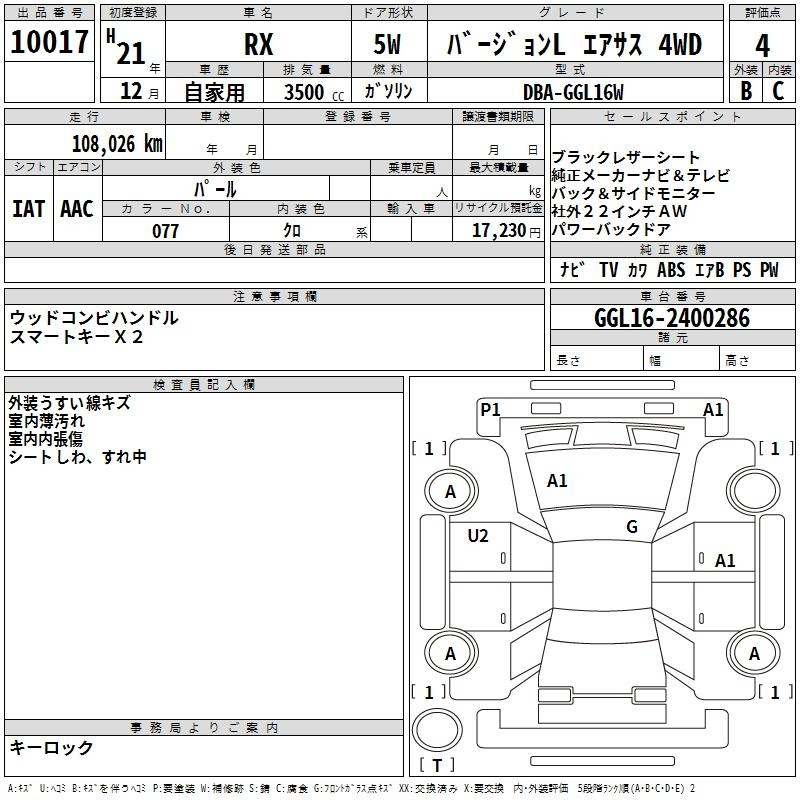Select the note ウッドコンビハンドル

point(94,318)
